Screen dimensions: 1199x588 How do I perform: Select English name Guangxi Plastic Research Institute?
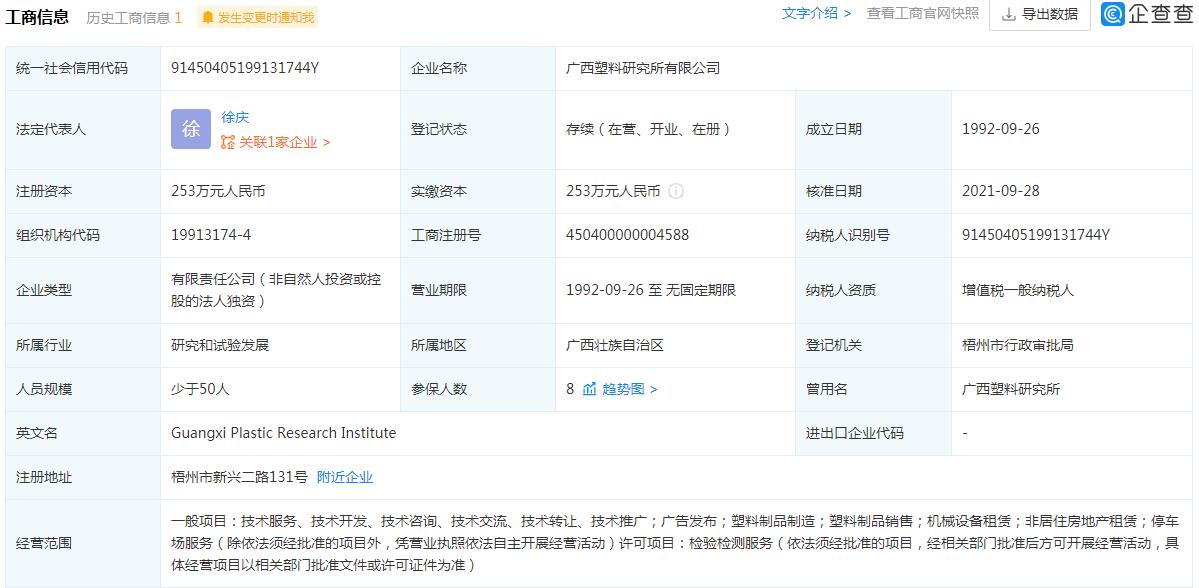pos(284,433)
